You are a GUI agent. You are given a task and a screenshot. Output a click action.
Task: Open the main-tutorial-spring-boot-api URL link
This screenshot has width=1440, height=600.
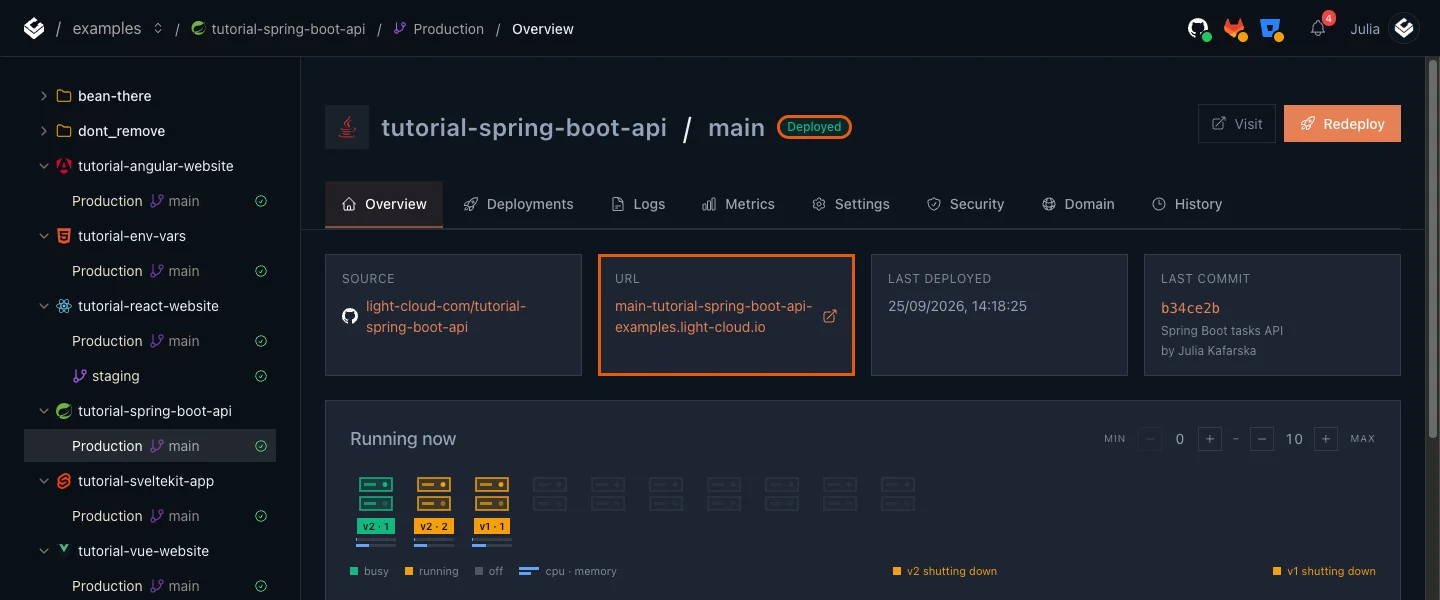(x=714, y=316)
